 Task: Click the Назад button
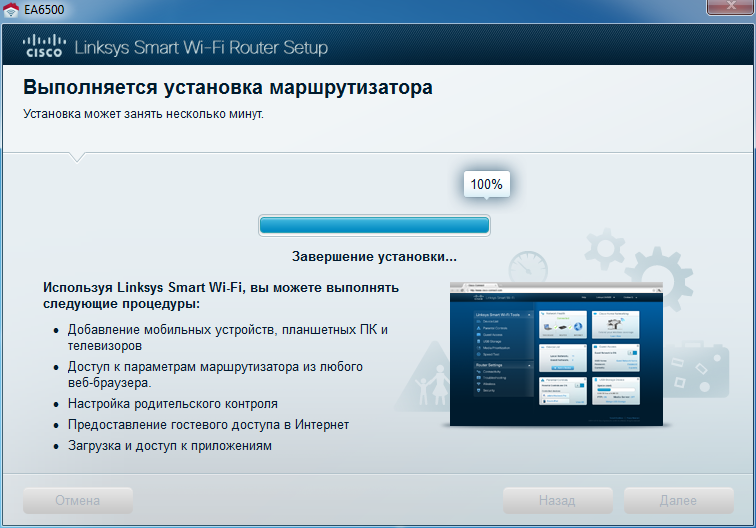(x=557, y=500)
